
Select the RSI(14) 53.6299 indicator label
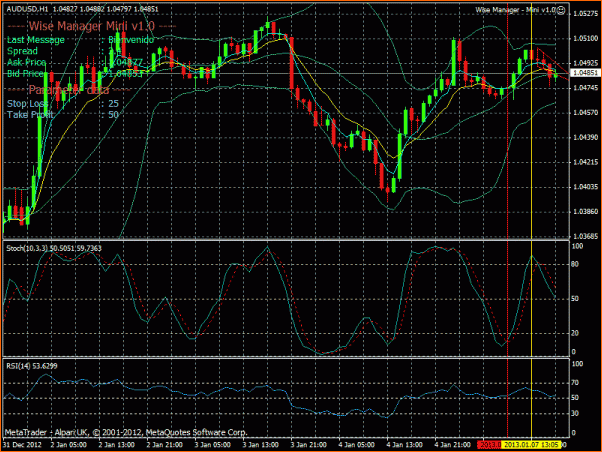coord(32,366)
